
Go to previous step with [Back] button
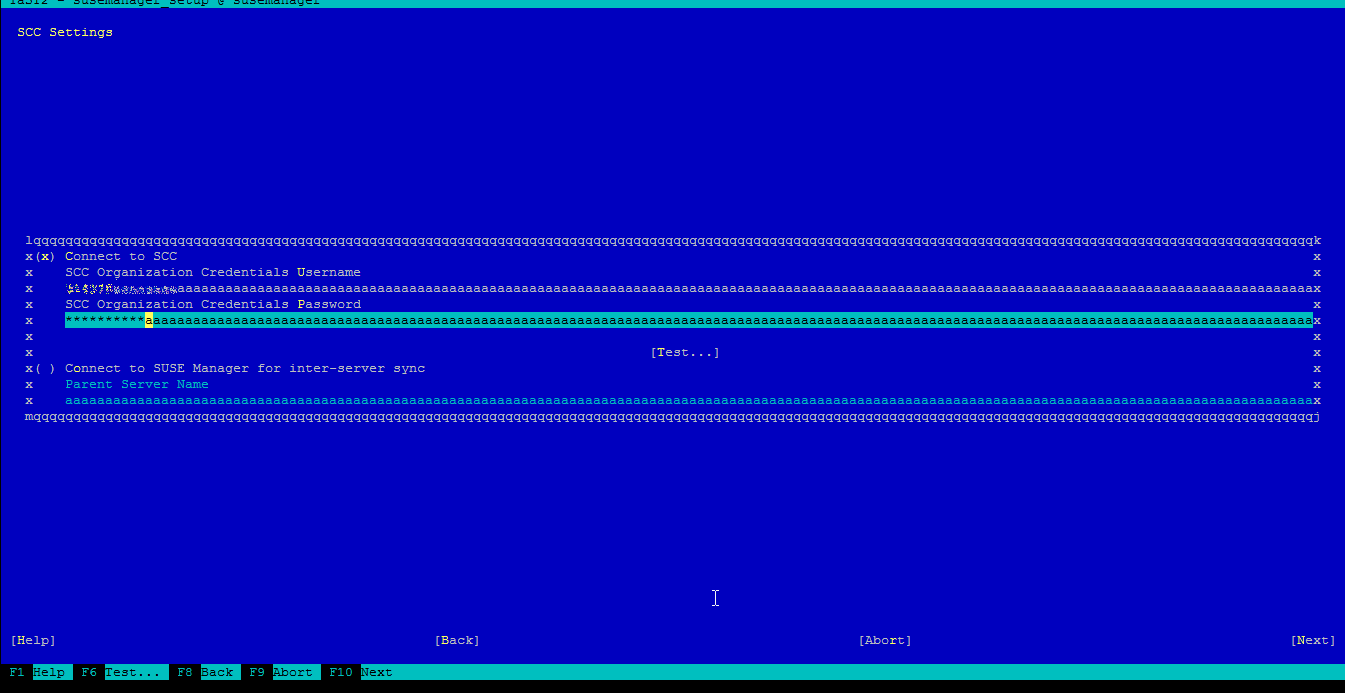coord(457,640)
